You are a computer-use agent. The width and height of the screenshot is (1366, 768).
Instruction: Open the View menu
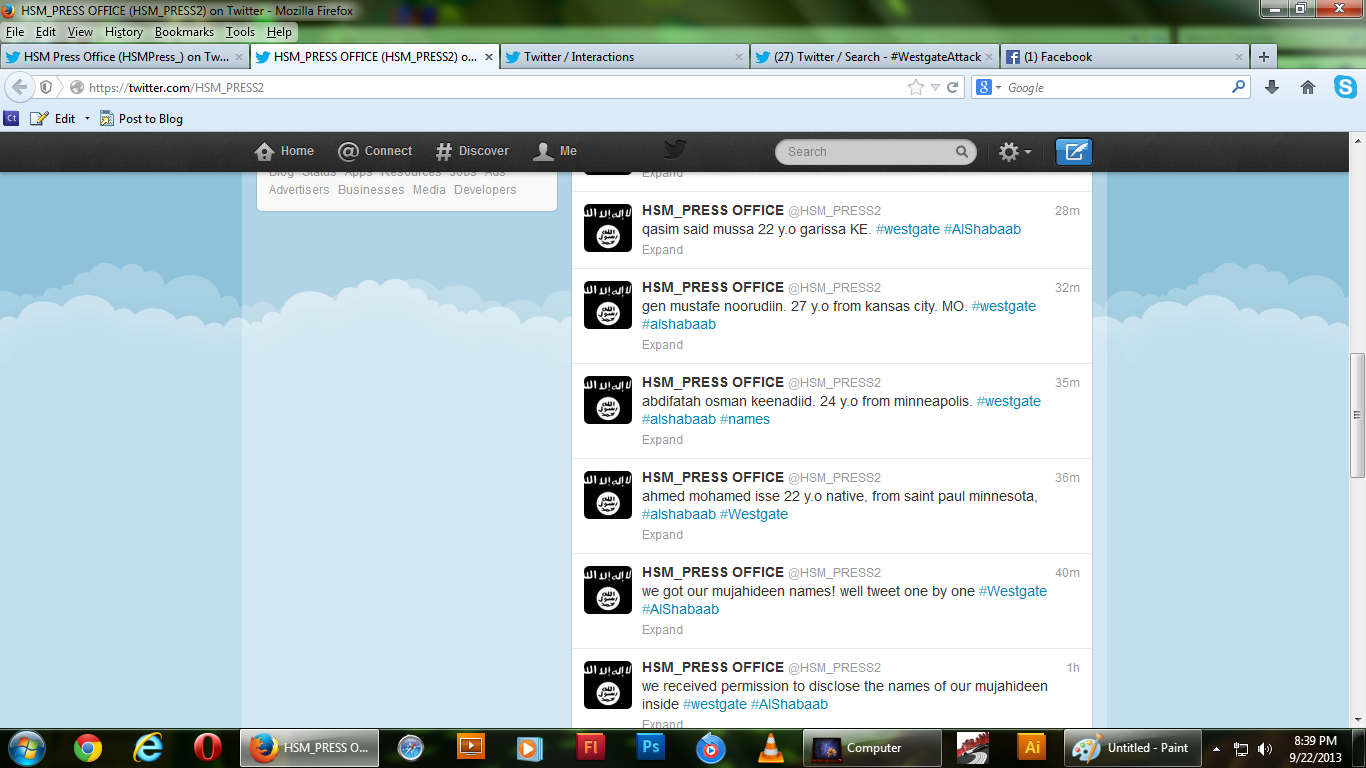pos(80,32)
